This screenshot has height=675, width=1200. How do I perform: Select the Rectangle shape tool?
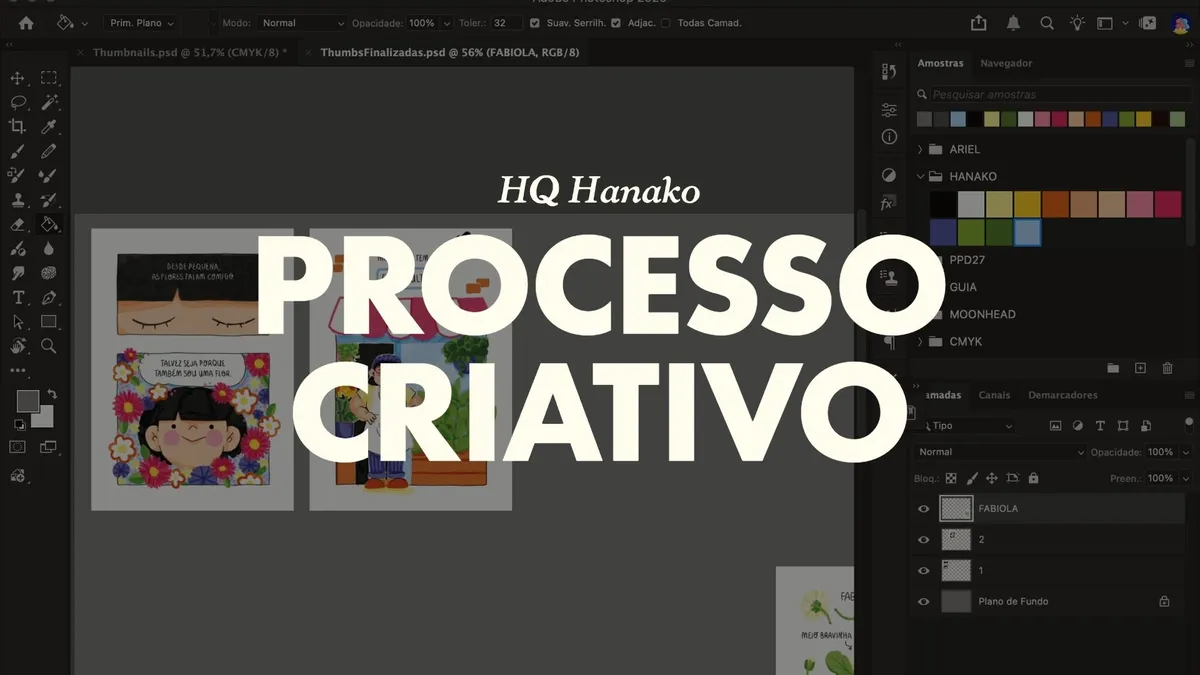pos(48,321)
